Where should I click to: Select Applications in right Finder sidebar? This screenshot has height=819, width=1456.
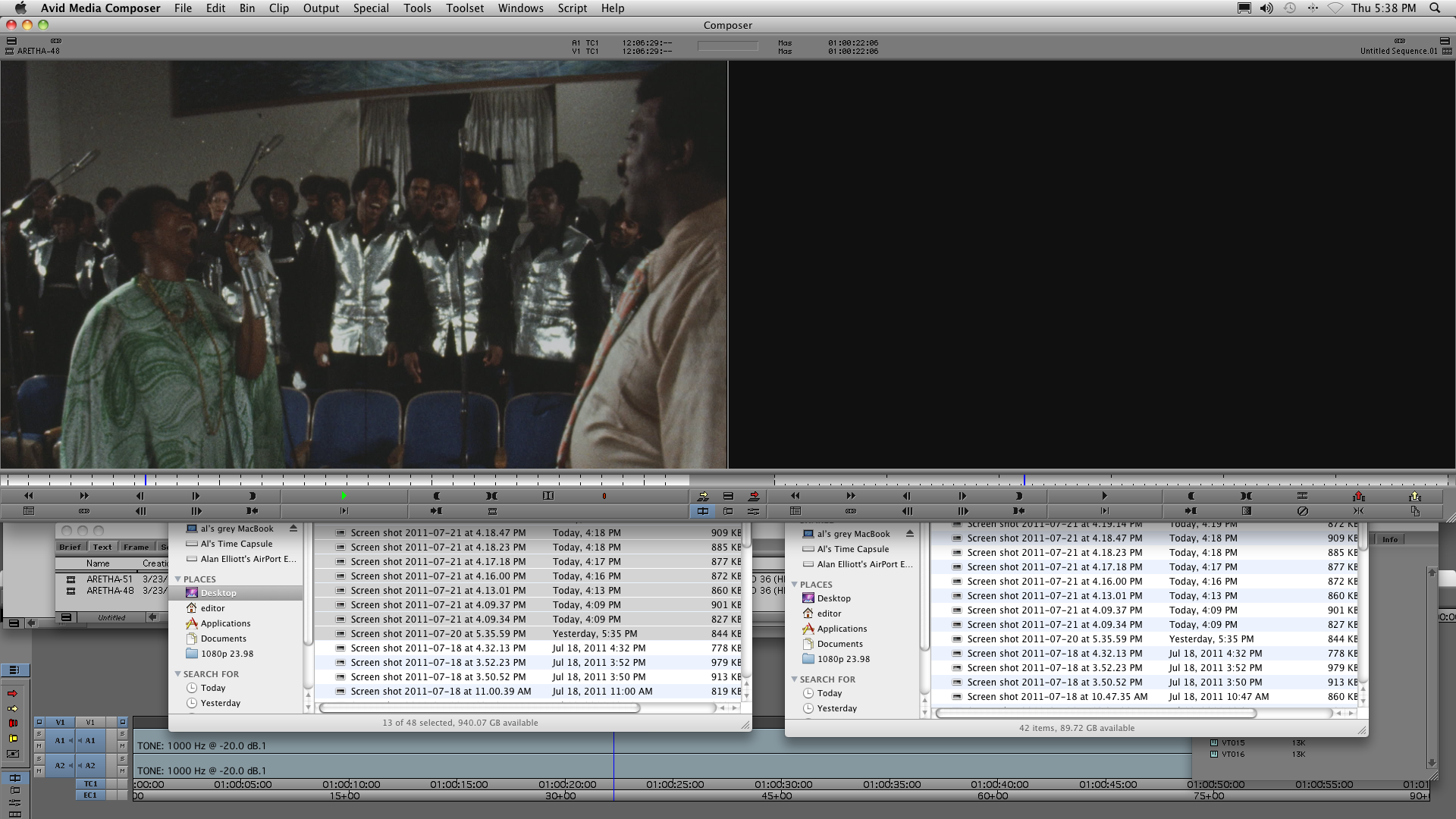(x=842, y=629)
